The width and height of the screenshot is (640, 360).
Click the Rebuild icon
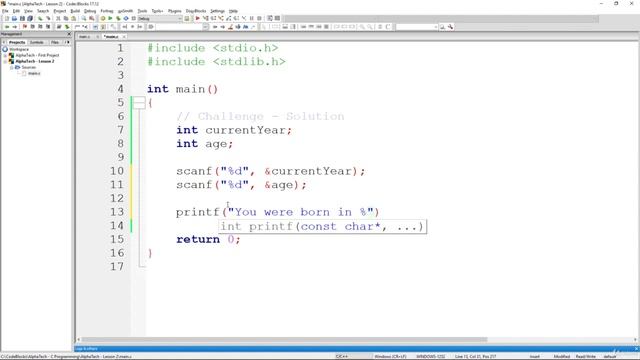(126, 18)
